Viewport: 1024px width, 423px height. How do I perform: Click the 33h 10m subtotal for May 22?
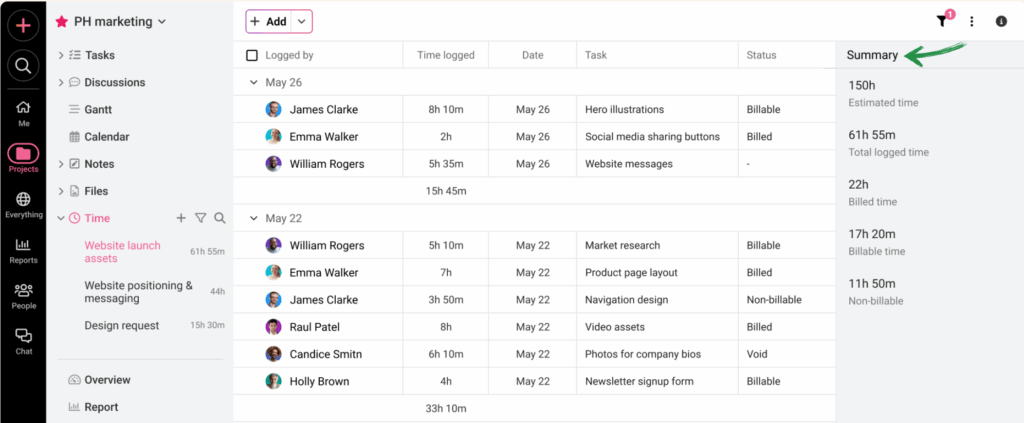pyautogui.click(x=446, y=409)
